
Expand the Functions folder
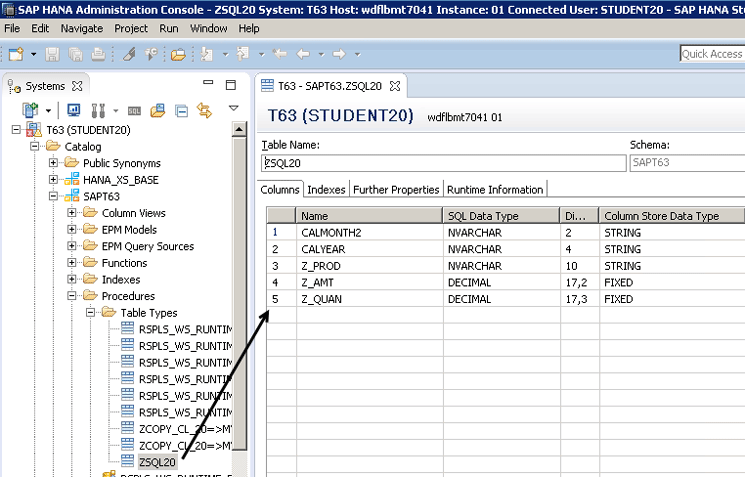[72, 262]
